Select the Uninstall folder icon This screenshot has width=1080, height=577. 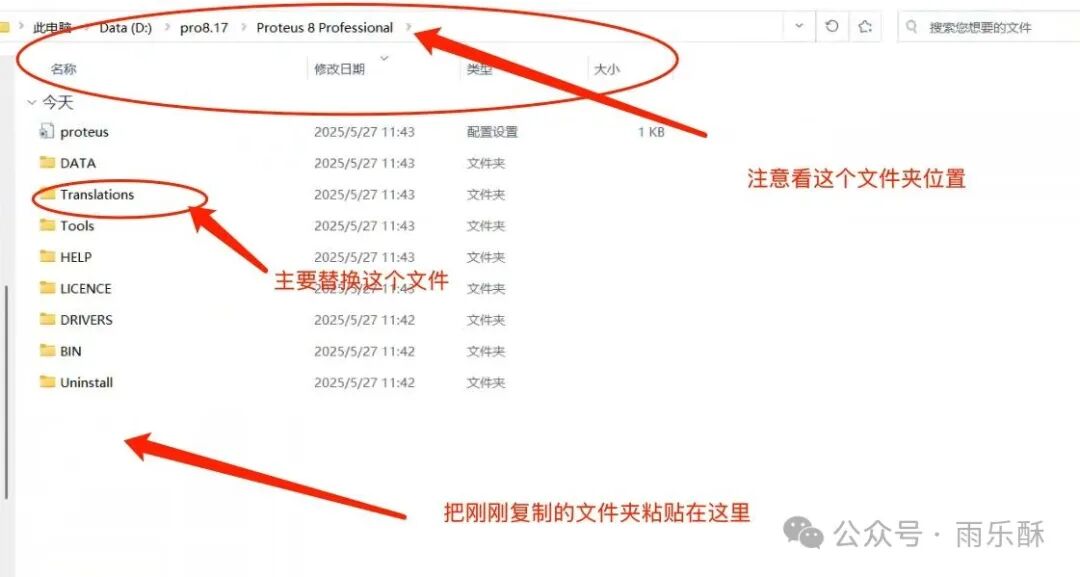[46, 382]
